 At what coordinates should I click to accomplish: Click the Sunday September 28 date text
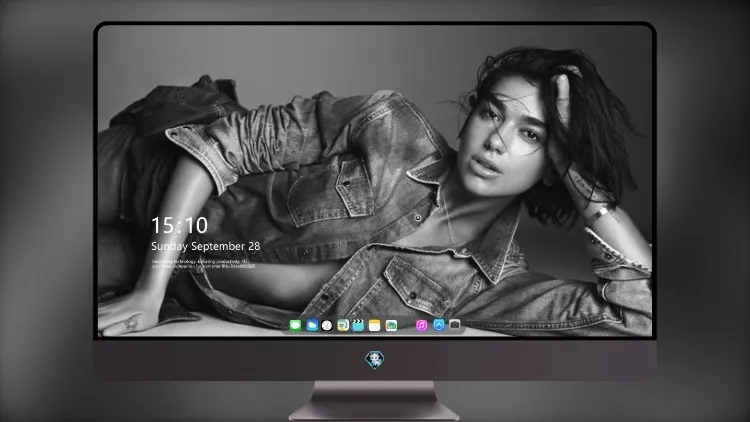point(206,246)
